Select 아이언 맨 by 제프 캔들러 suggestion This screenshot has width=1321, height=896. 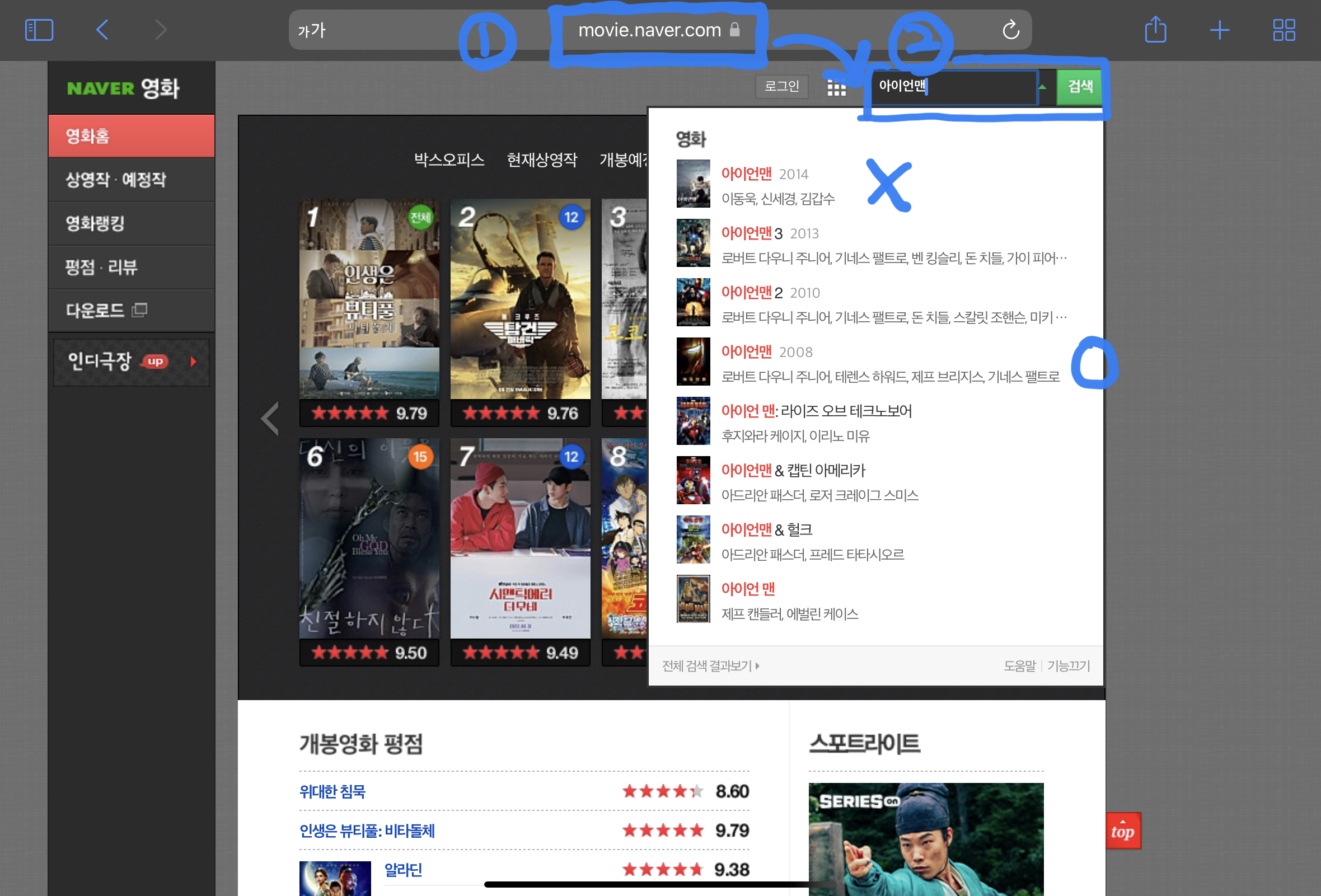pyautogui.click(x=875, y=599)
